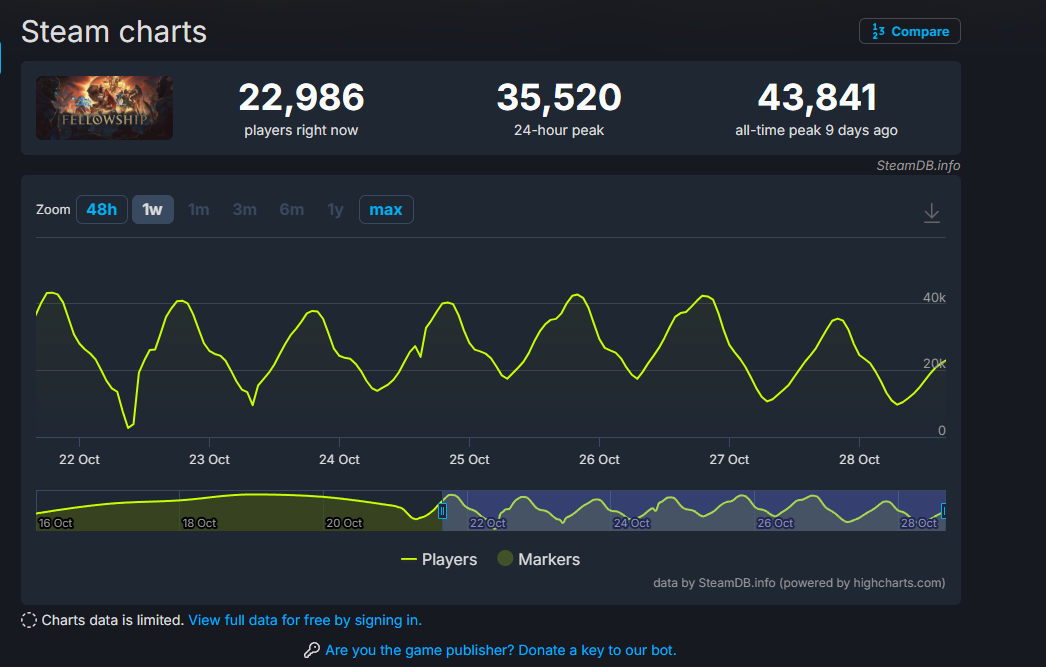This screenshot has height=667, width=1046.
Task: Select the 1m zoom option
Action: pos(199,209)
